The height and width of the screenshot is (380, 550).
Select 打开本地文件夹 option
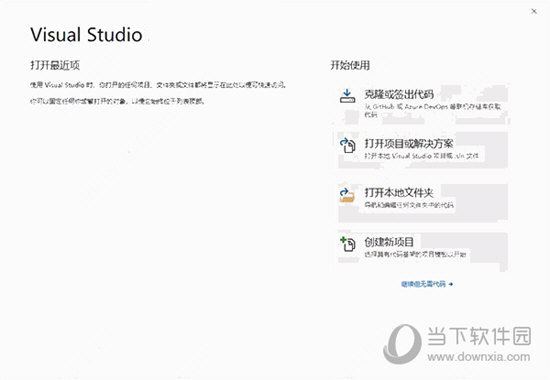pos(423,202)
